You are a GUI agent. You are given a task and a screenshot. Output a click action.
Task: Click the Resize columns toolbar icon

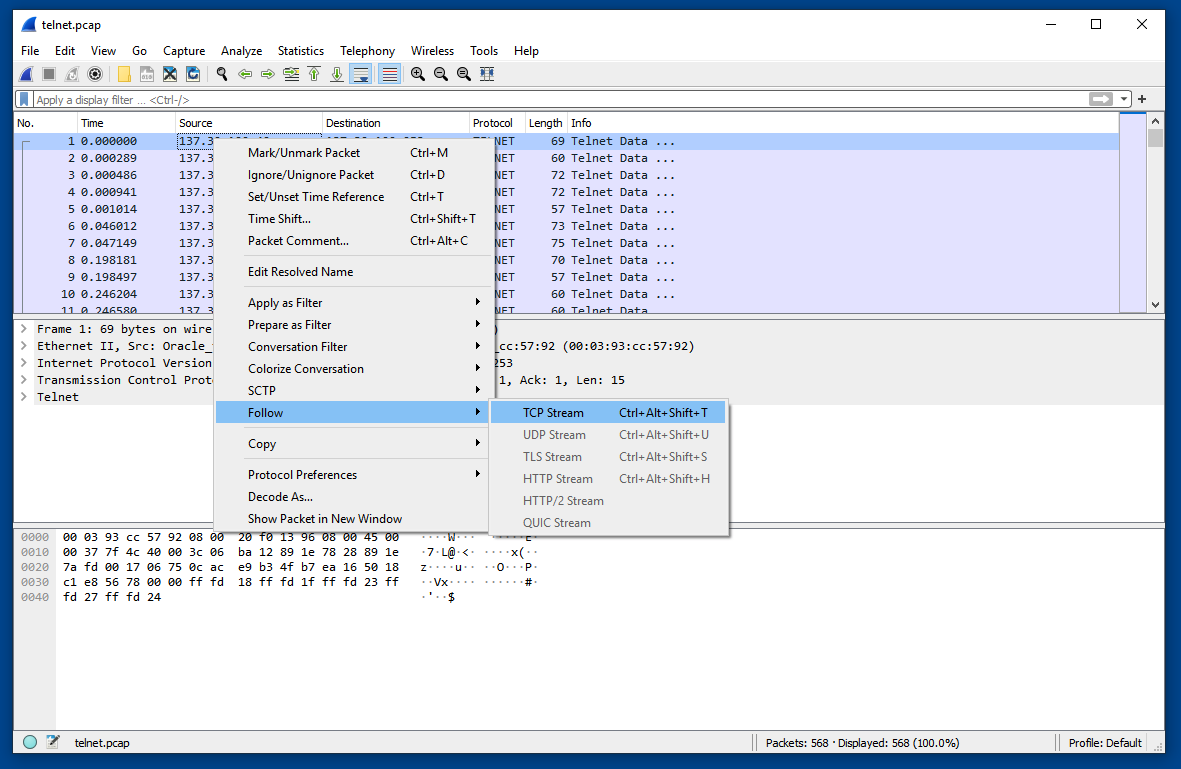pos(487,74)
